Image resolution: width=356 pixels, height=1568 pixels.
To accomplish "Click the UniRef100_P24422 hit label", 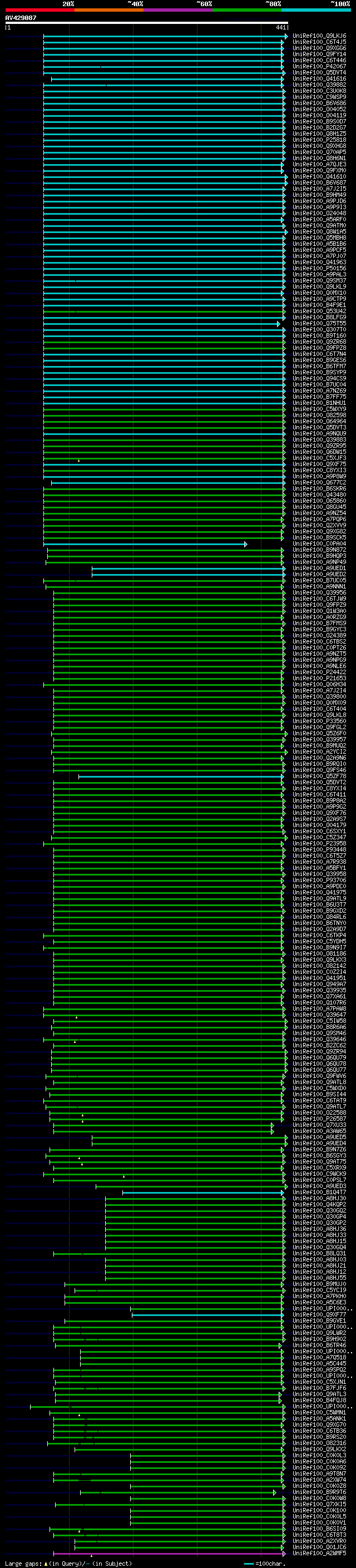I will tap(319, 672).
